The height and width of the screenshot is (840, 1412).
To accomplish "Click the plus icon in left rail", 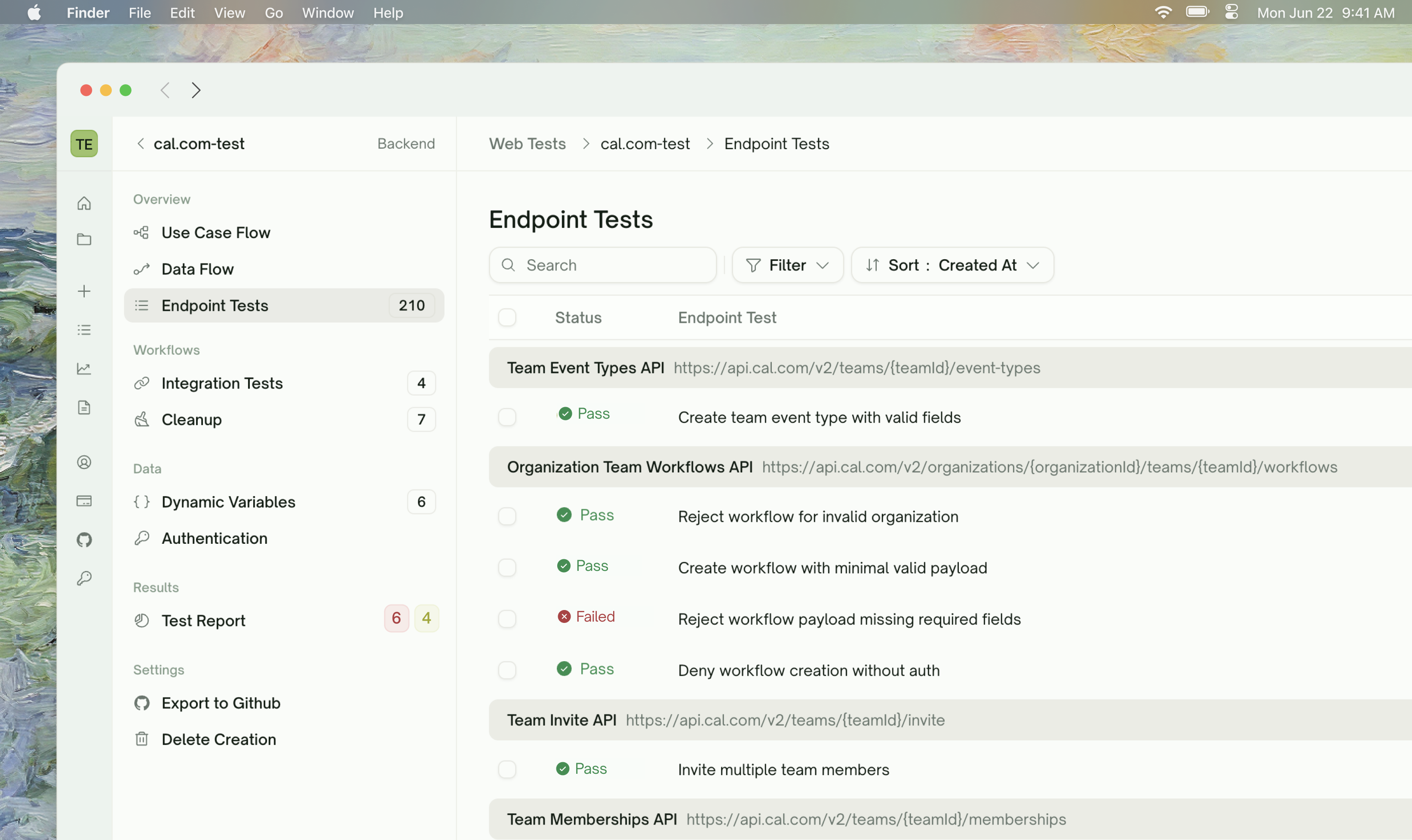I will tap(84, 291).
